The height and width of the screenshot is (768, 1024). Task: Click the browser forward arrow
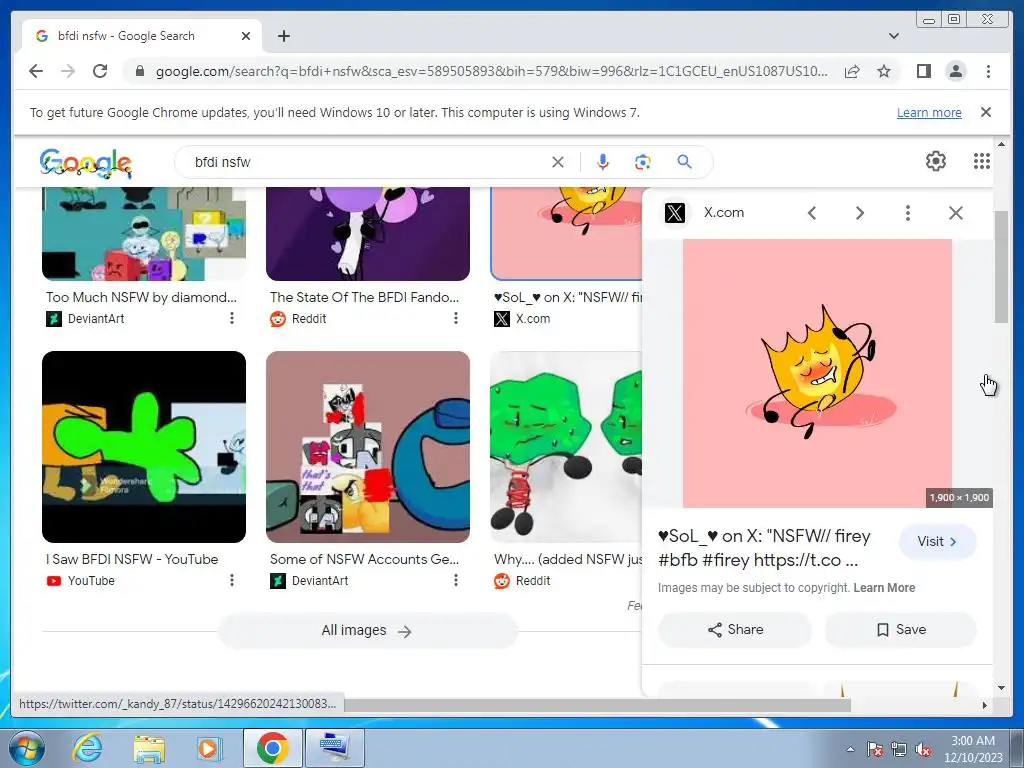[68, 71]
